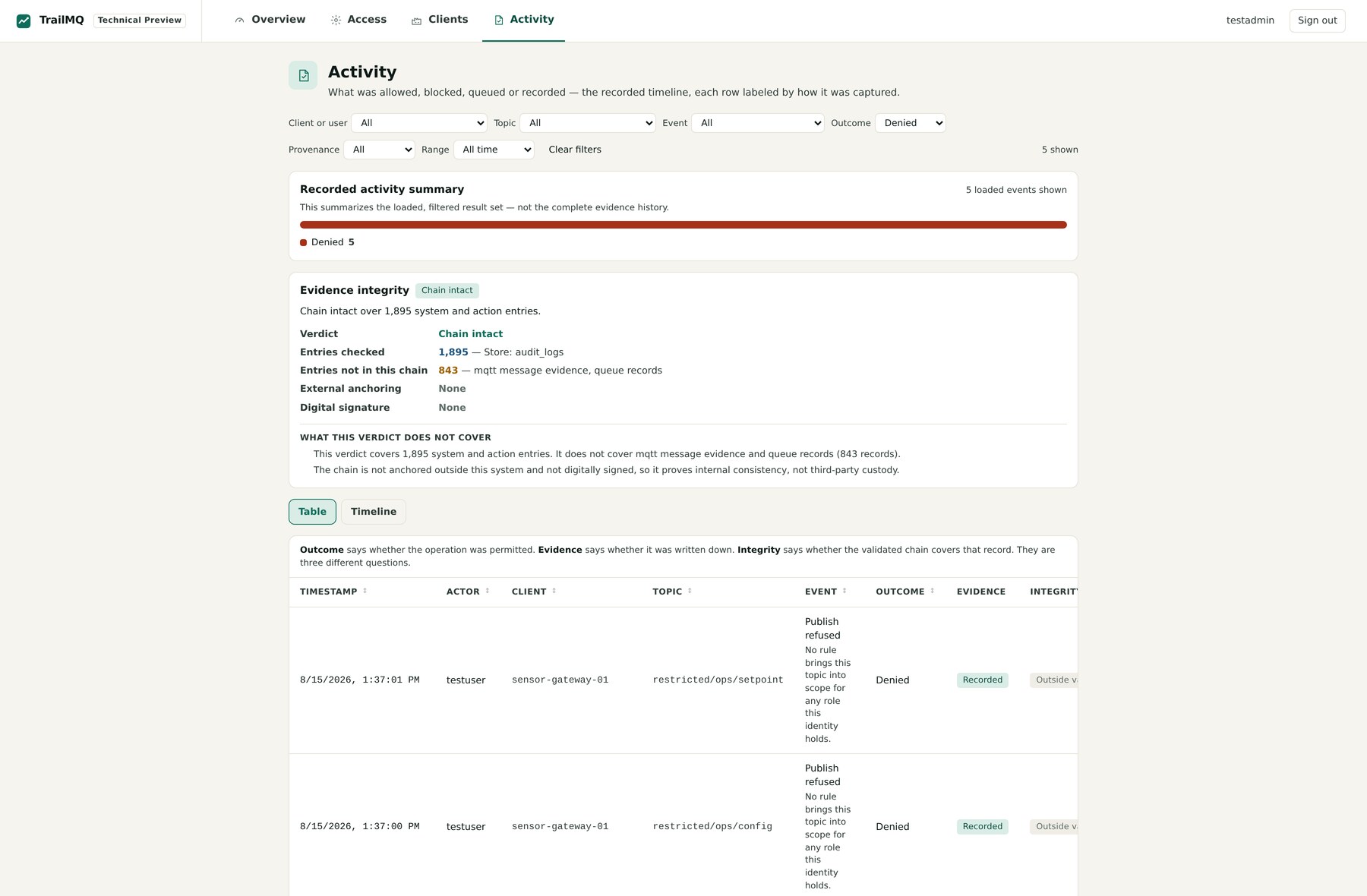The width and height of the screenshot is (1367, 896).
Task: Go to the Access tab
Action: point(358,20)
